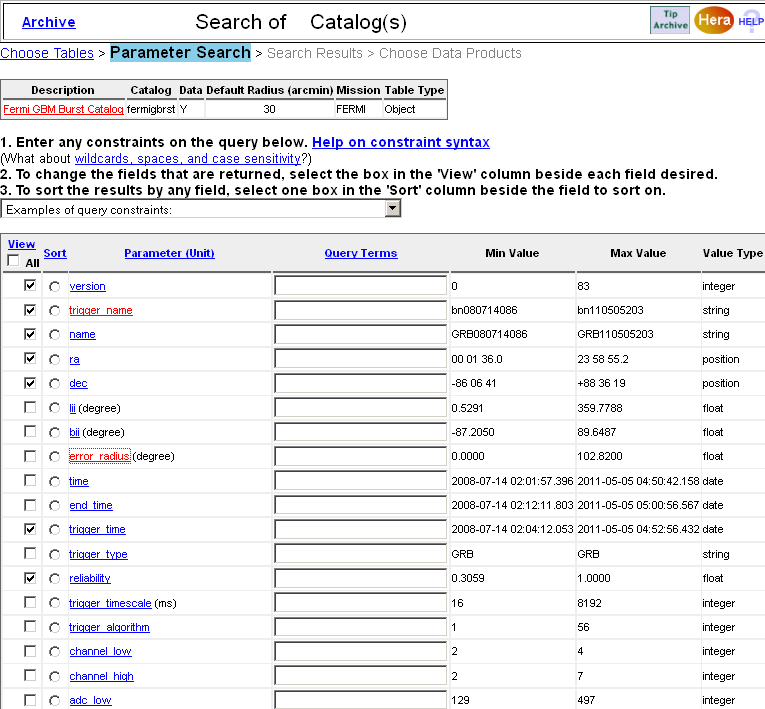
Task: Open Help on constraint syntax
Action: pyautogui.click(x=401, y=142)
